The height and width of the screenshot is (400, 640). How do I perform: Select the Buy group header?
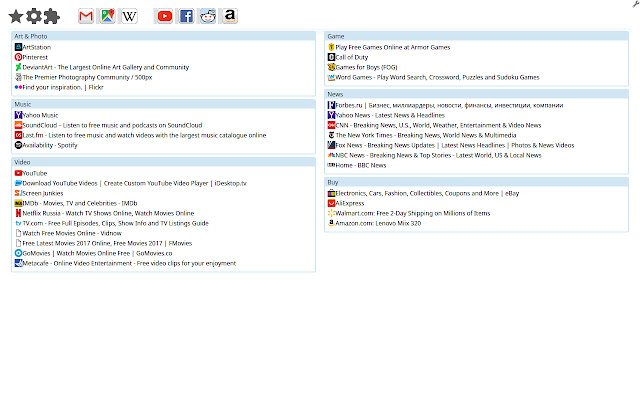point(476,182)
